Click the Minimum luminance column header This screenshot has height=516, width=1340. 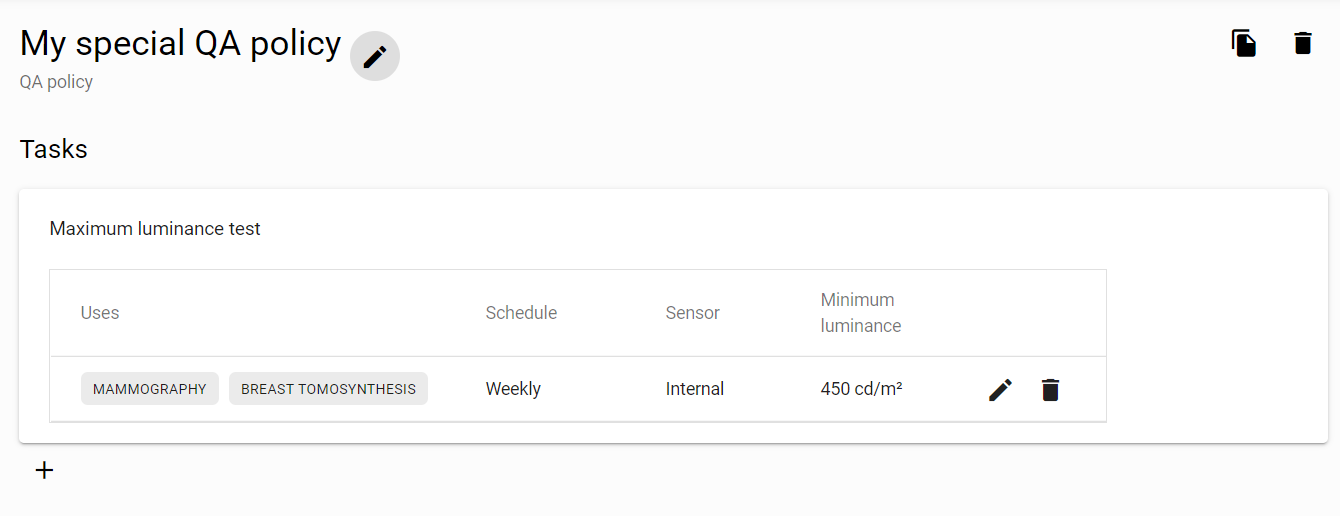click(861, 313)
